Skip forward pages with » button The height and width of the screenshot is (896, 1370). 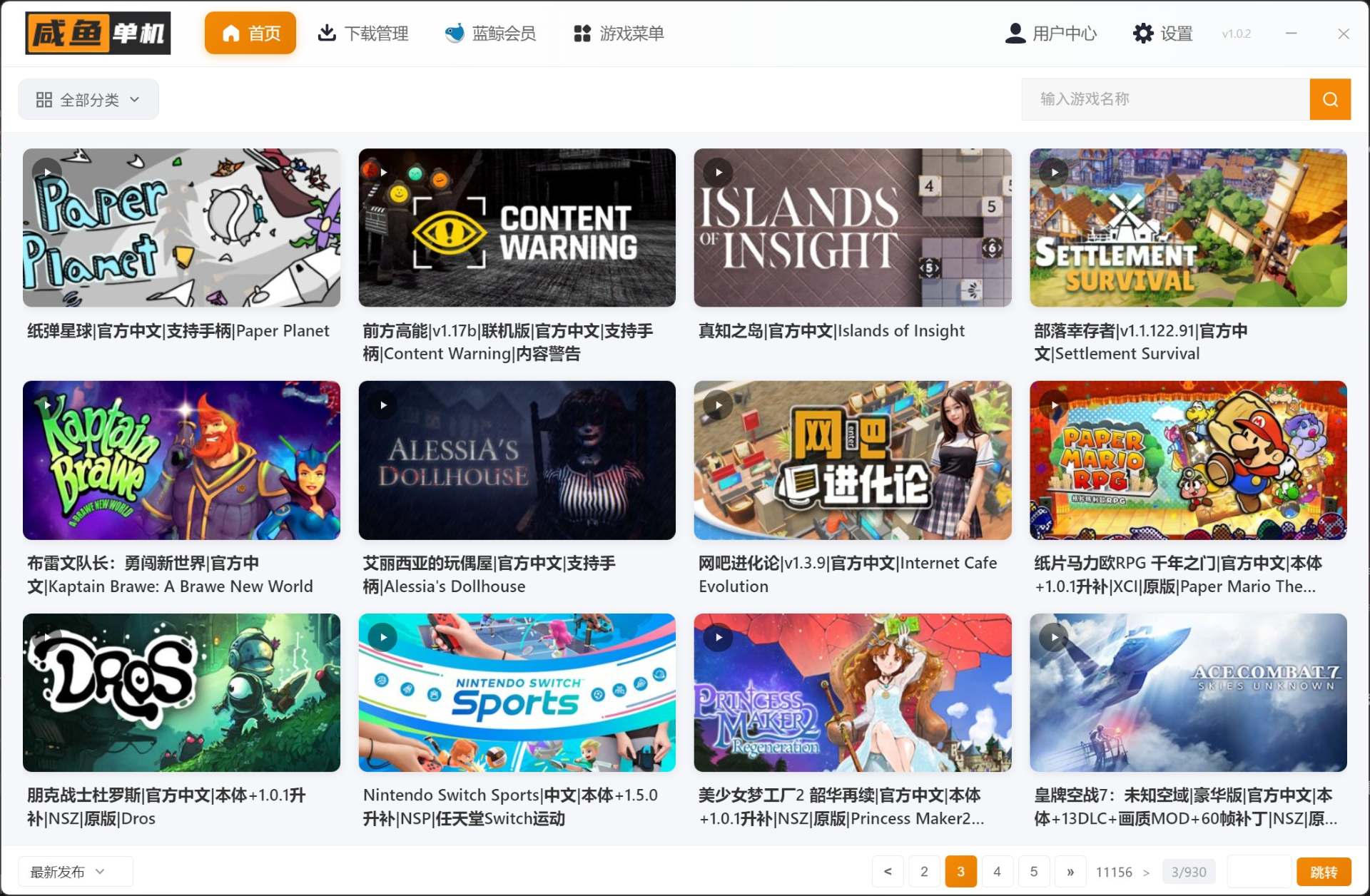tap(1070, 872)
